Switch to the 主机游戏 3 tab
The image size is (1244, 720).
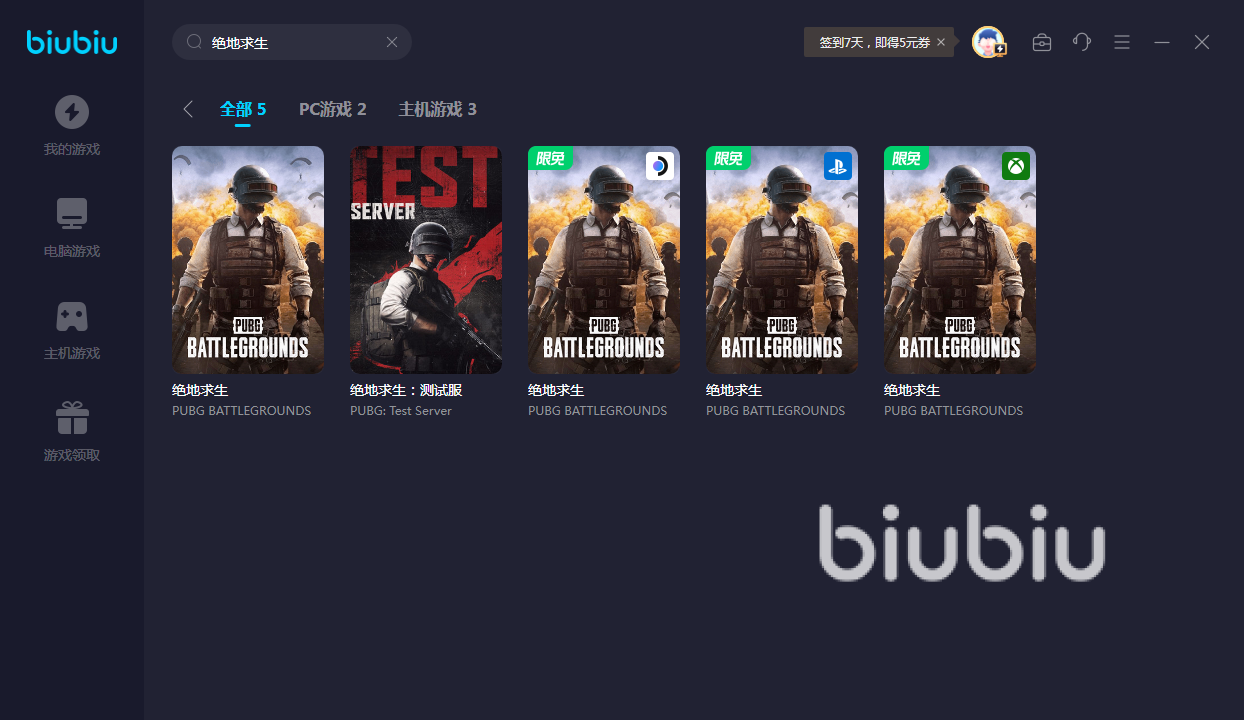438,109
